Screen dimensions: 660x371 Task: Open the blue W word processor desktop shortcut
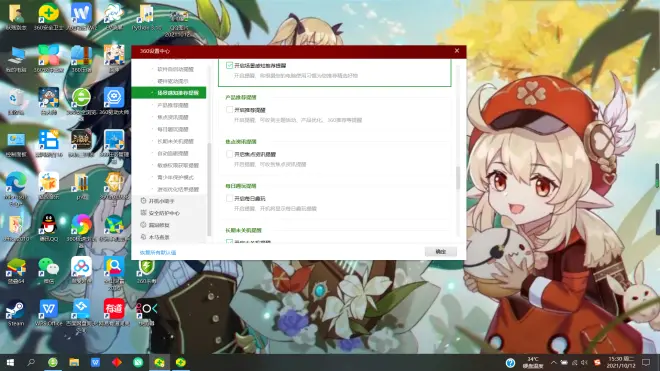(x=81, y=17)
